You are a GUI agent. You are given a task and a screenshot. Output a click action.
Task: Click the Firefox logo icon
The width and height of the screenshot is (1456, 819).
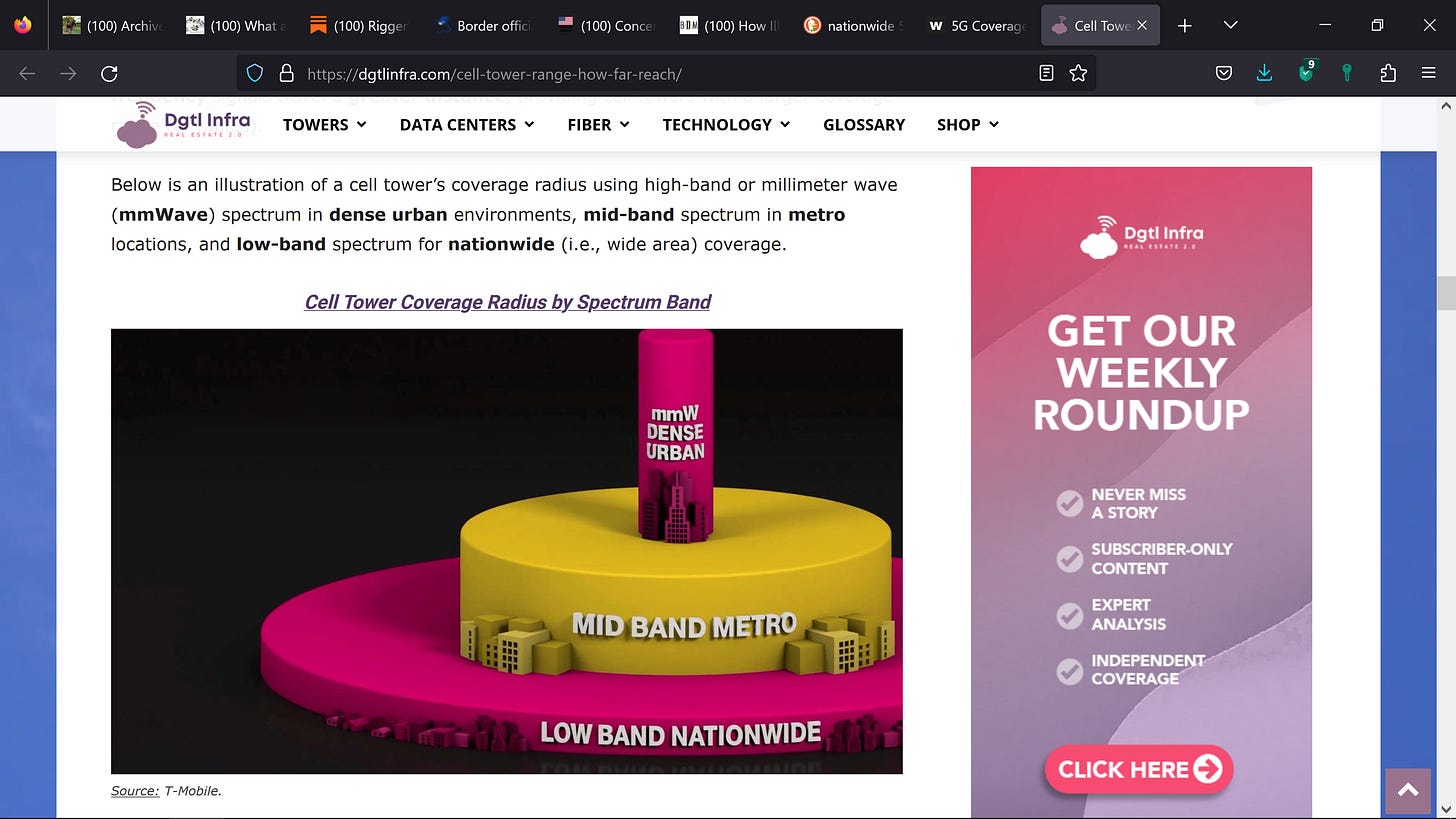click(23, 25)
